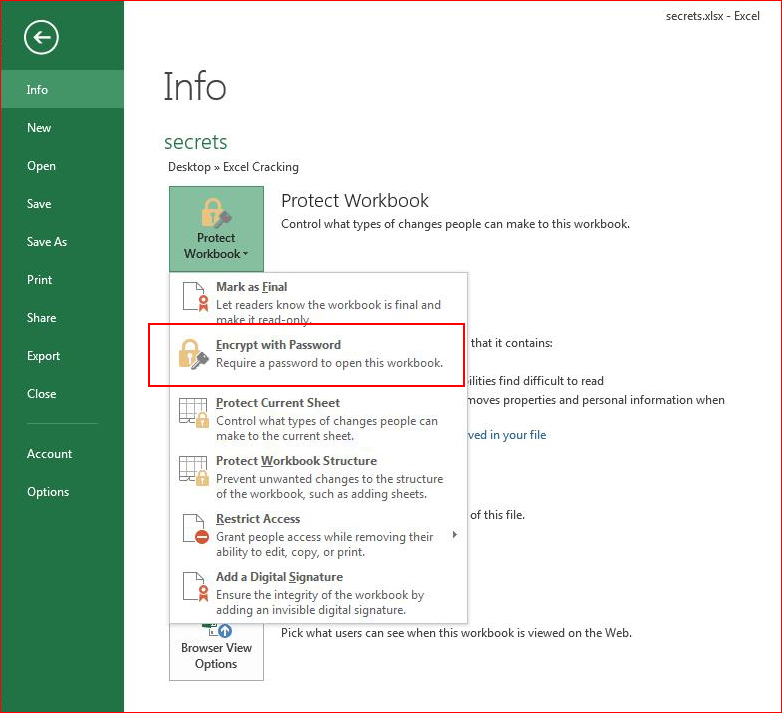Click the 'Info' page heading
This screenshot has width=782, height=713.
(x=195, y=86)
